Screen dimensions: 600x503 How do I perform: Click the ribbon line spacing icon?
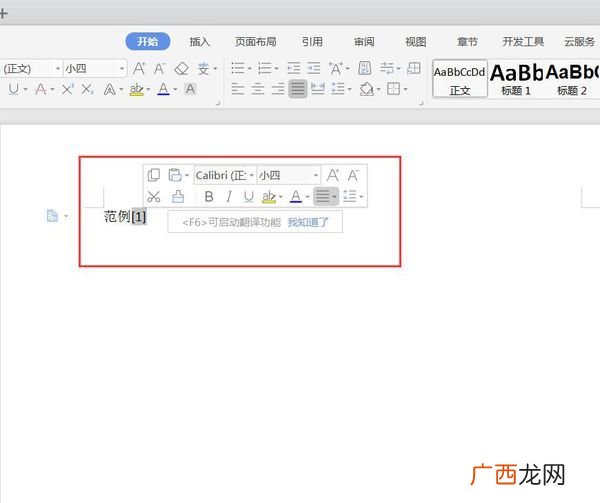338,89
